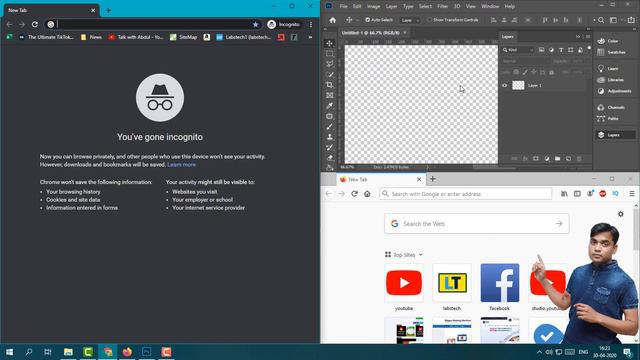Filter layers by type layers icon
This screenshot has height=360, width=640.
(561, 50)
